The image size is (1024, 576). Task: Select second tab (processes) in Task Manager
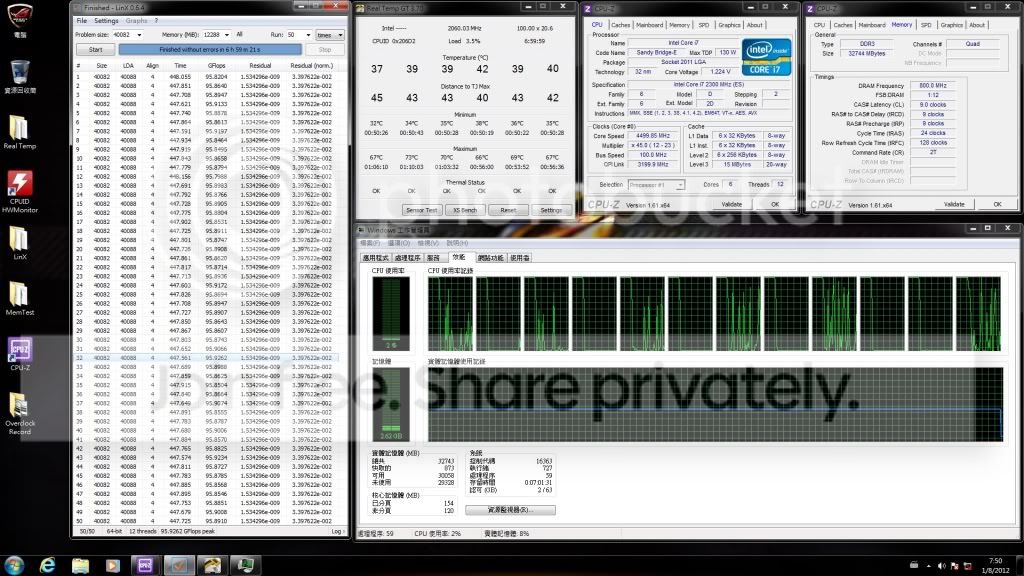click(408, 258)
